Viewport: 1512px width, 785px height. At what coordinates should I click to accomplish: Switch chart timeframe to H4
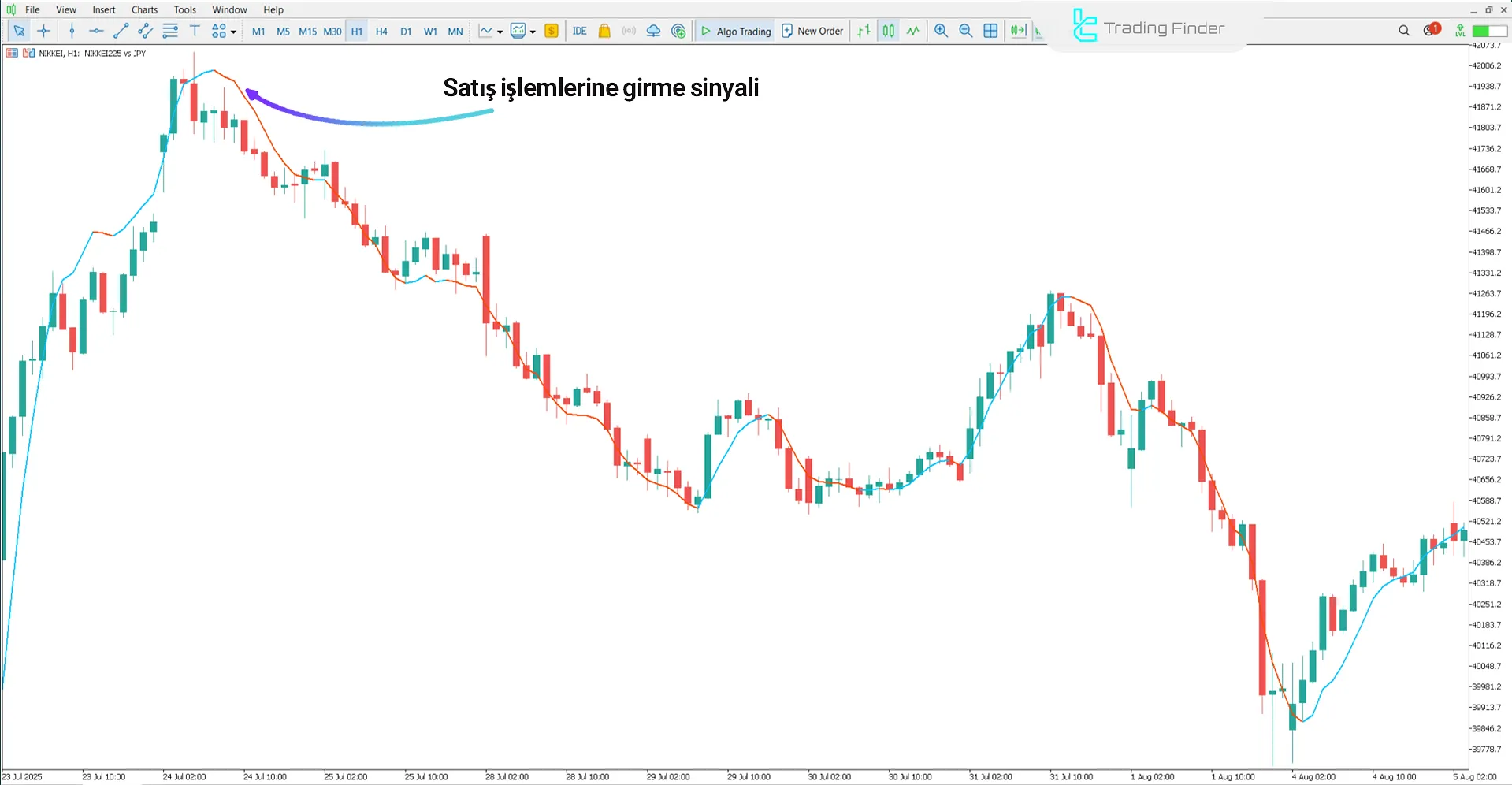(381, 31)
